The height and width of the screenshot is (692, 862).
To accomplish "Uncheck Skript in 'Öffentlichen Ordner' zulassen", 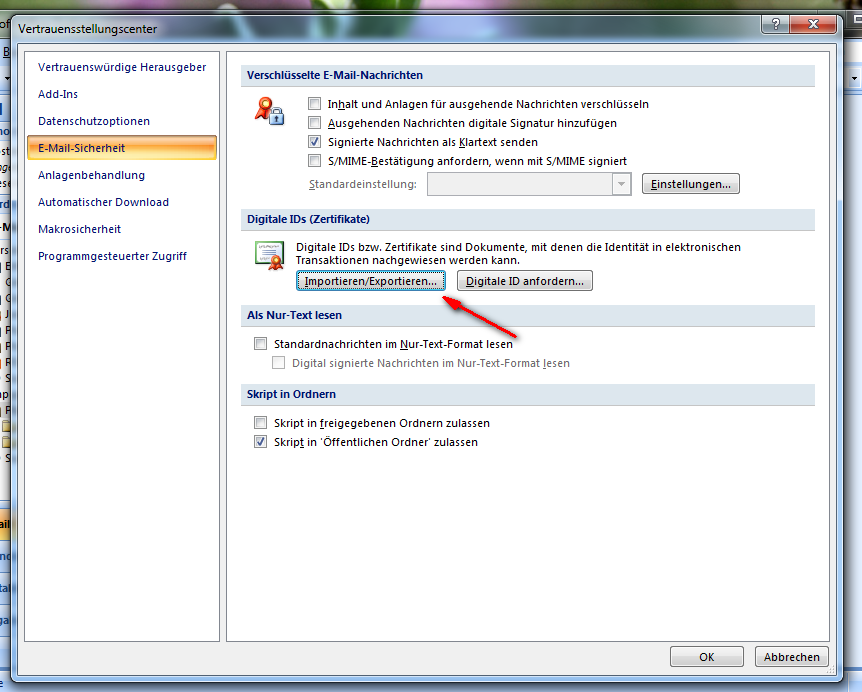I will tap(260, 441).
